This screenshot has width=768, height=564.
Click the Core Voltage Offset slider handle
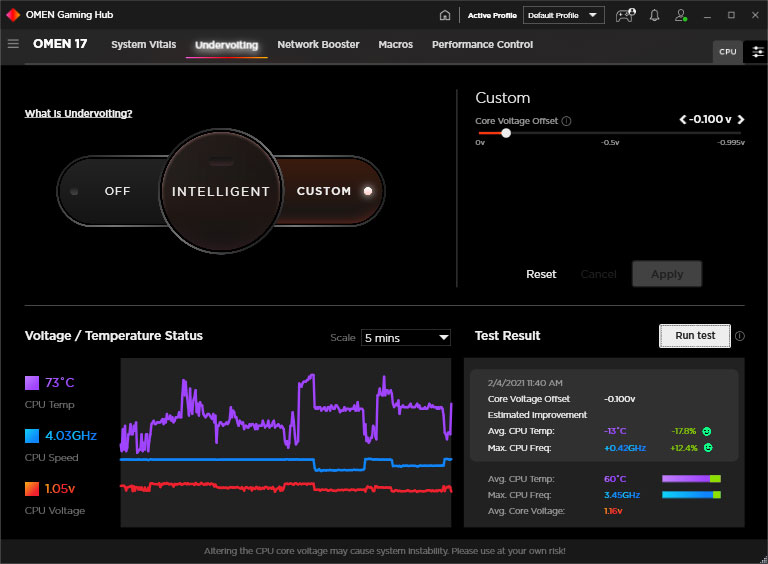[x=506, y=133]
